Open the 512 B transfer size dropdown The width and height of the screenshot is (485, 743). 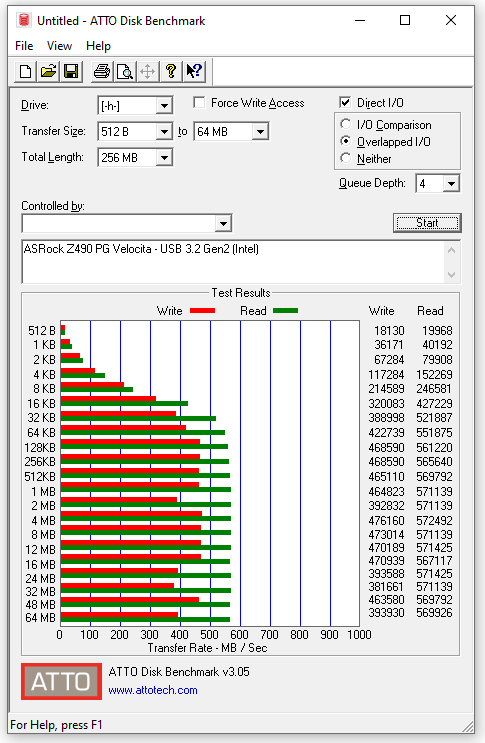click(164, 131)
